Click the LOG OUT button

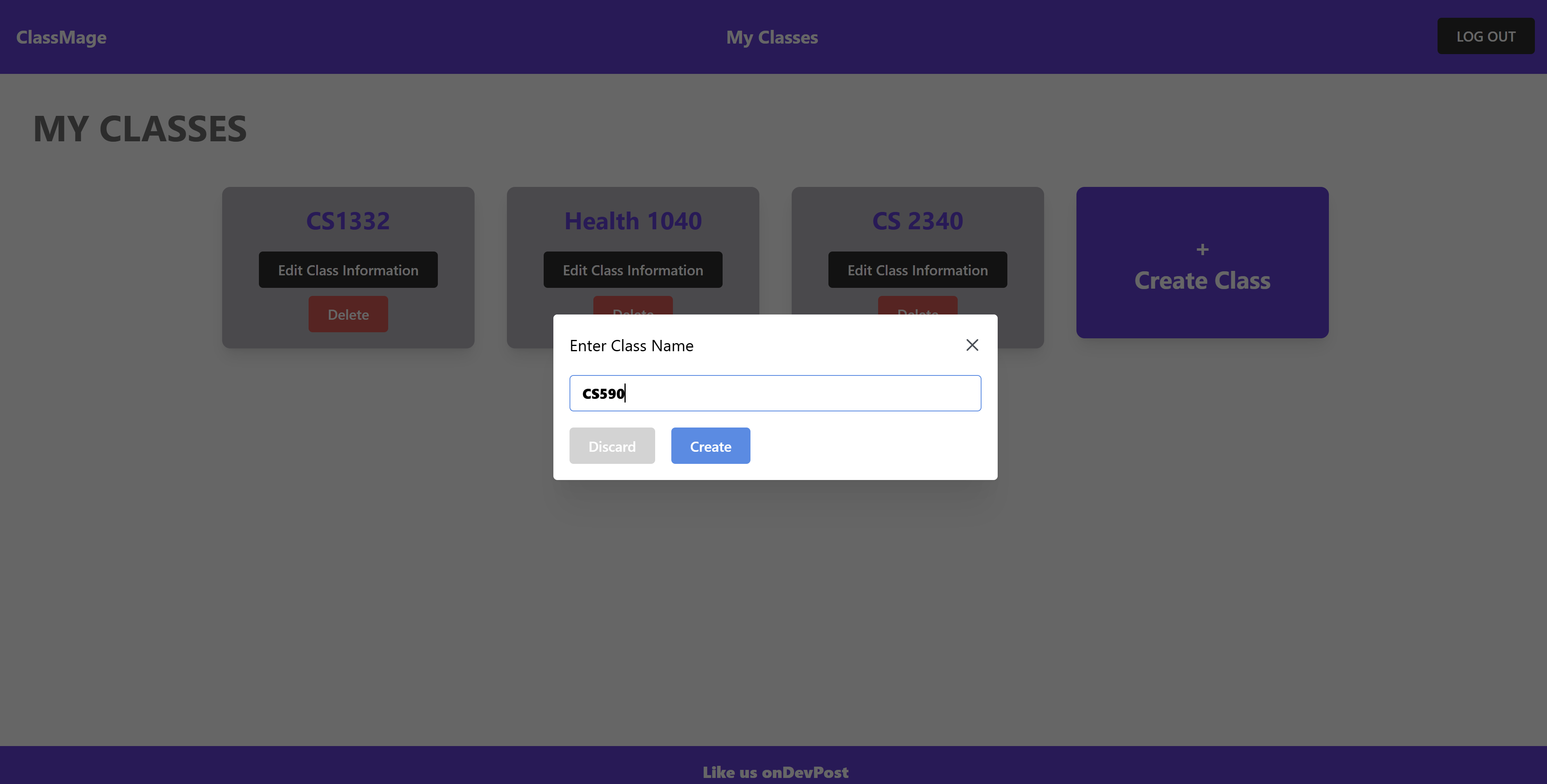(1485, 37)
